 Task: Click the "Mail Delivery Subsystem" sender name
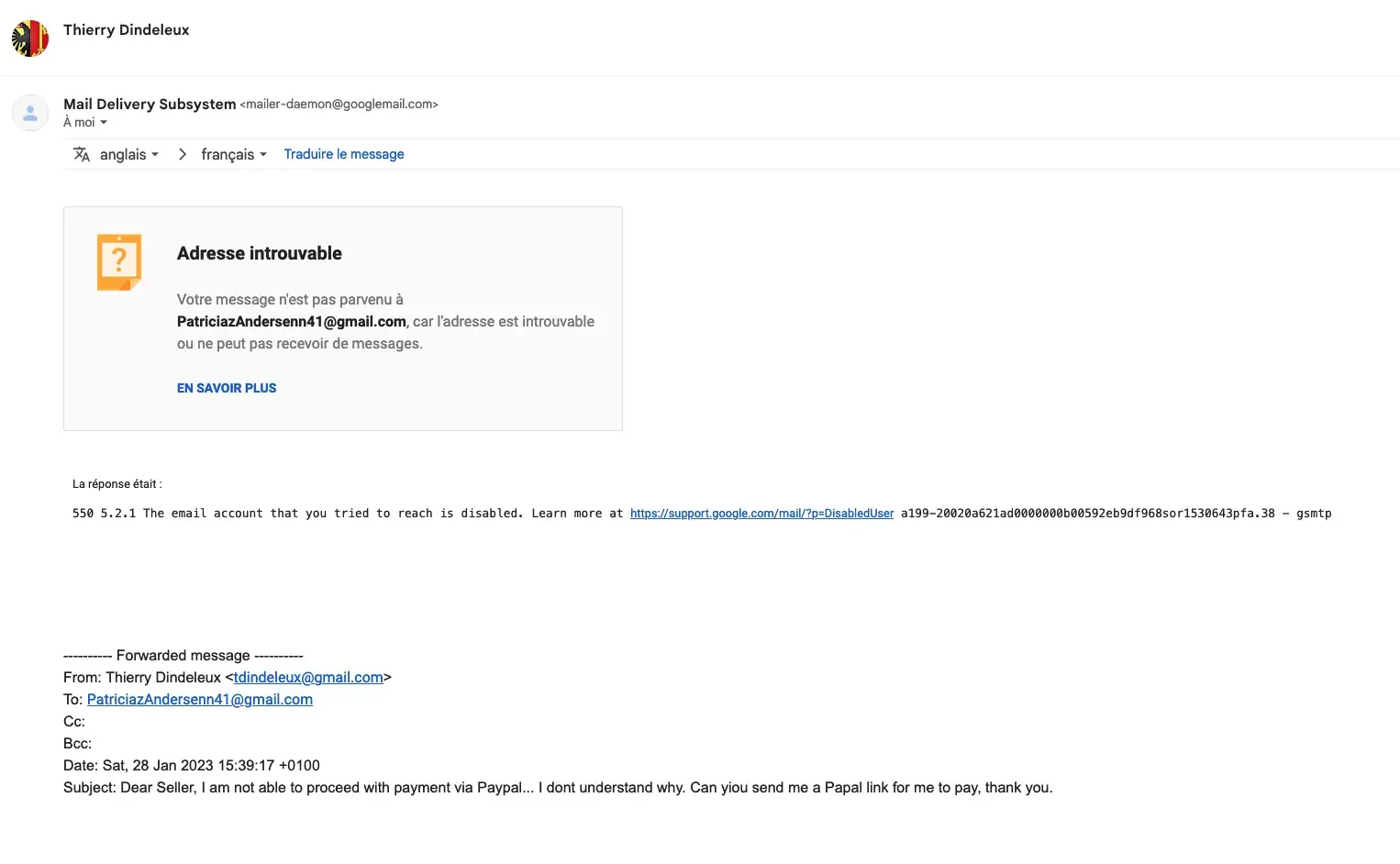(x=150, y=104)
